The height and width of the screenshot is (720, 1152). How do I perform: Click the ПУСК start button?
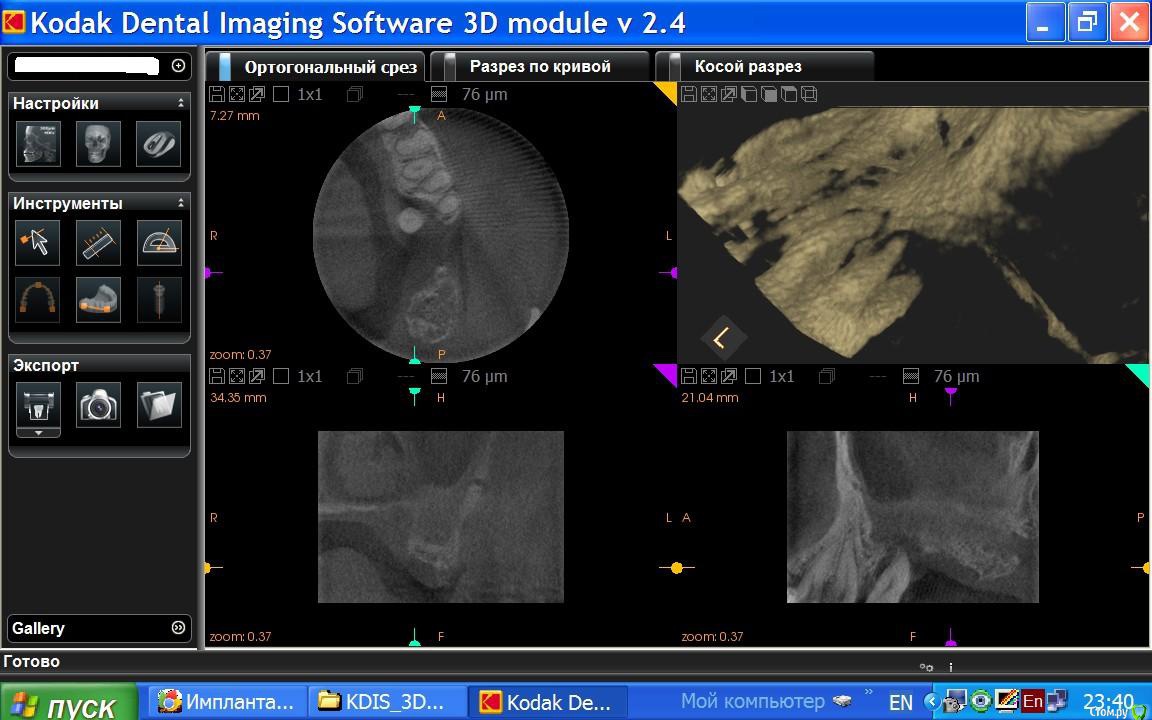pyautogui.click(x=69, y=704)
